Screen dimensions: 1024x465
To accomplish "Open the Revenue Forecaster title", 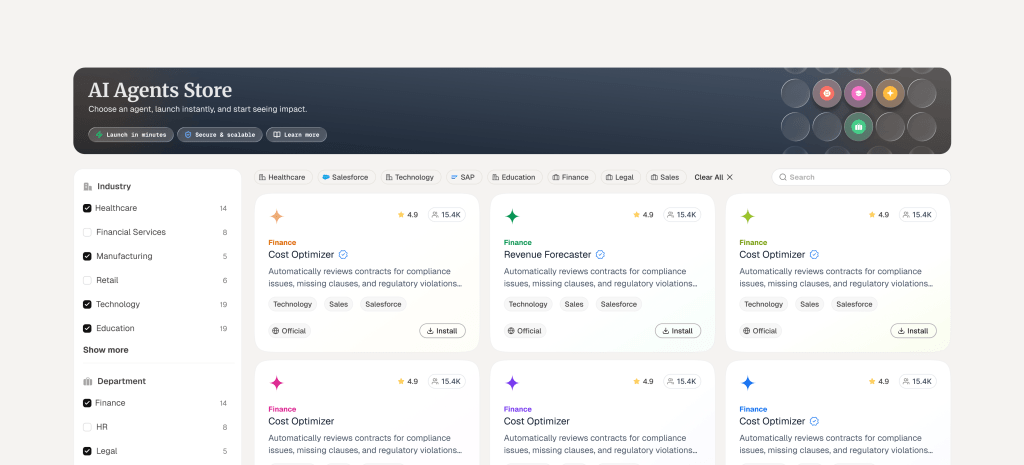I will tap(547, 255).
